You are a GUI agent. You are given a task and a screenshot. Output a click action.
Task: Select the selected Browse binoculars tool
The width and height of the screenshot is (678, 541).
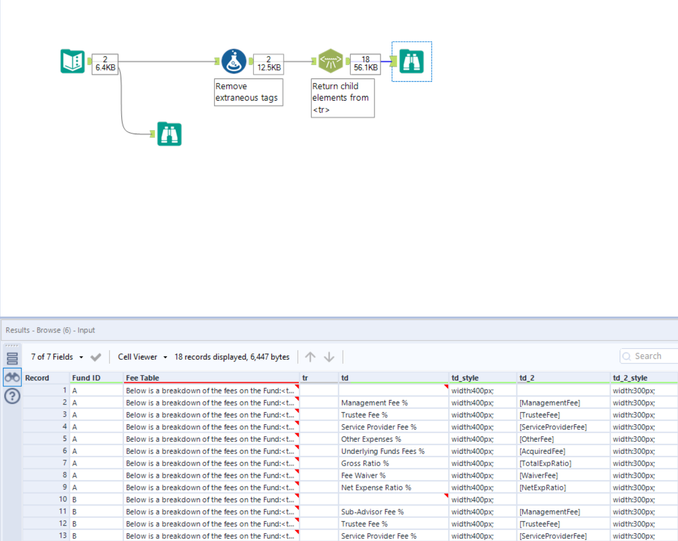pos(411,61)
